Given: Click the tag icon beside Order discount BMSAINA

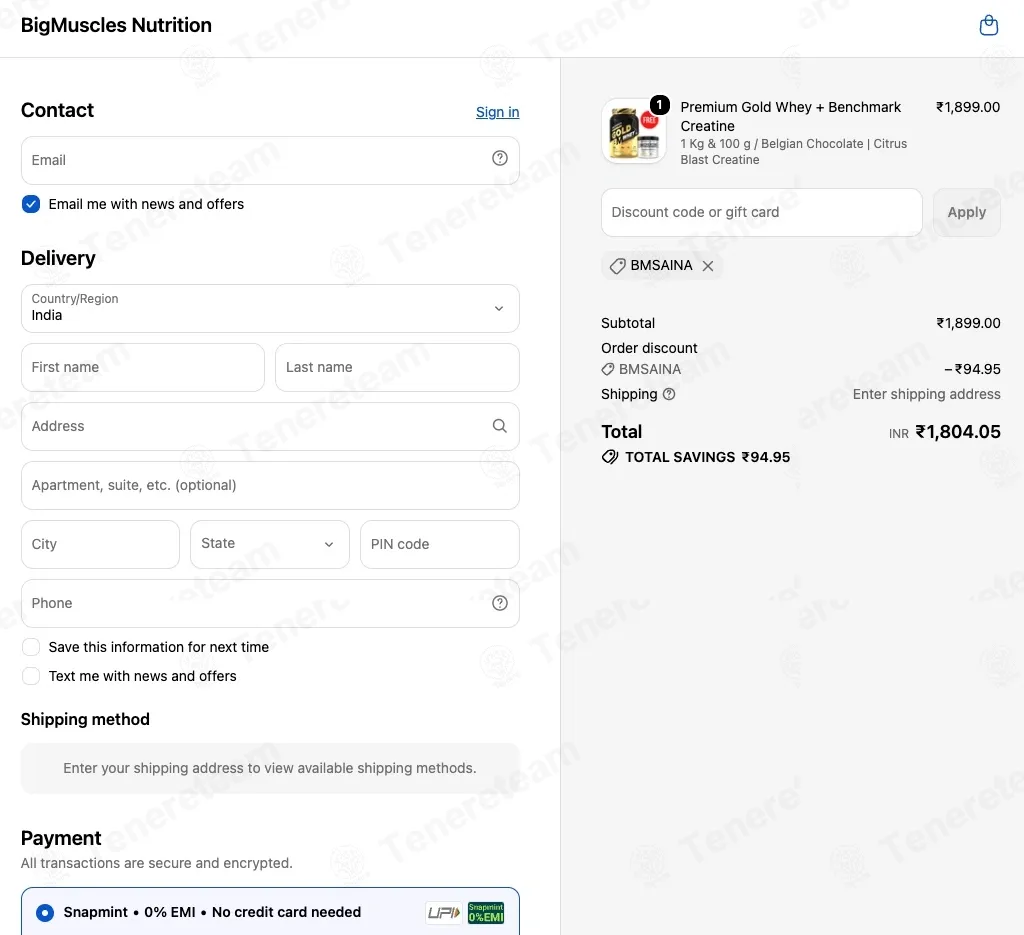Looking at the screenshot, I should coord(607,370).
